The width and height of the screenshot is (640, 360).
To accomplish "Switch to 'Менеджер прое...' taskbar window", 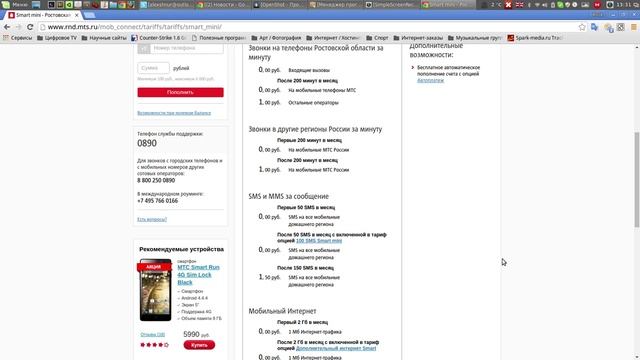I will coord(335,4).
